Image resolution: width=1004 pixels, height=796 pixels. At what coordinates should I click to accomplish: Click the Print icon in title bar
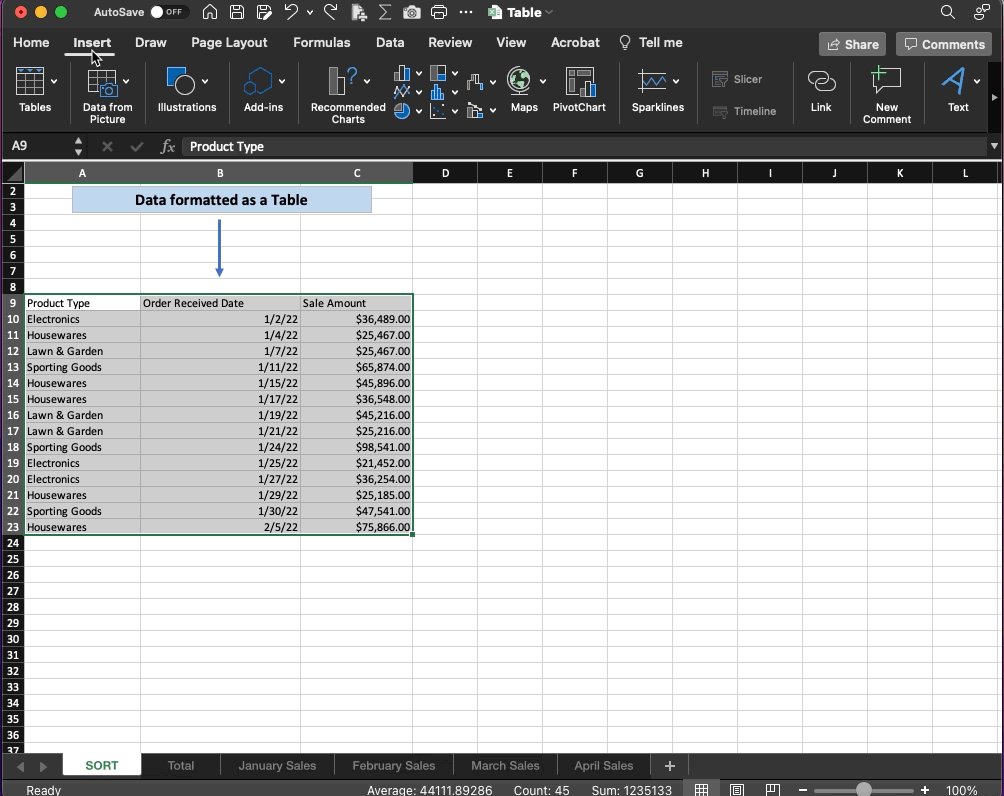pyautogui.click(x=439, y=12)
